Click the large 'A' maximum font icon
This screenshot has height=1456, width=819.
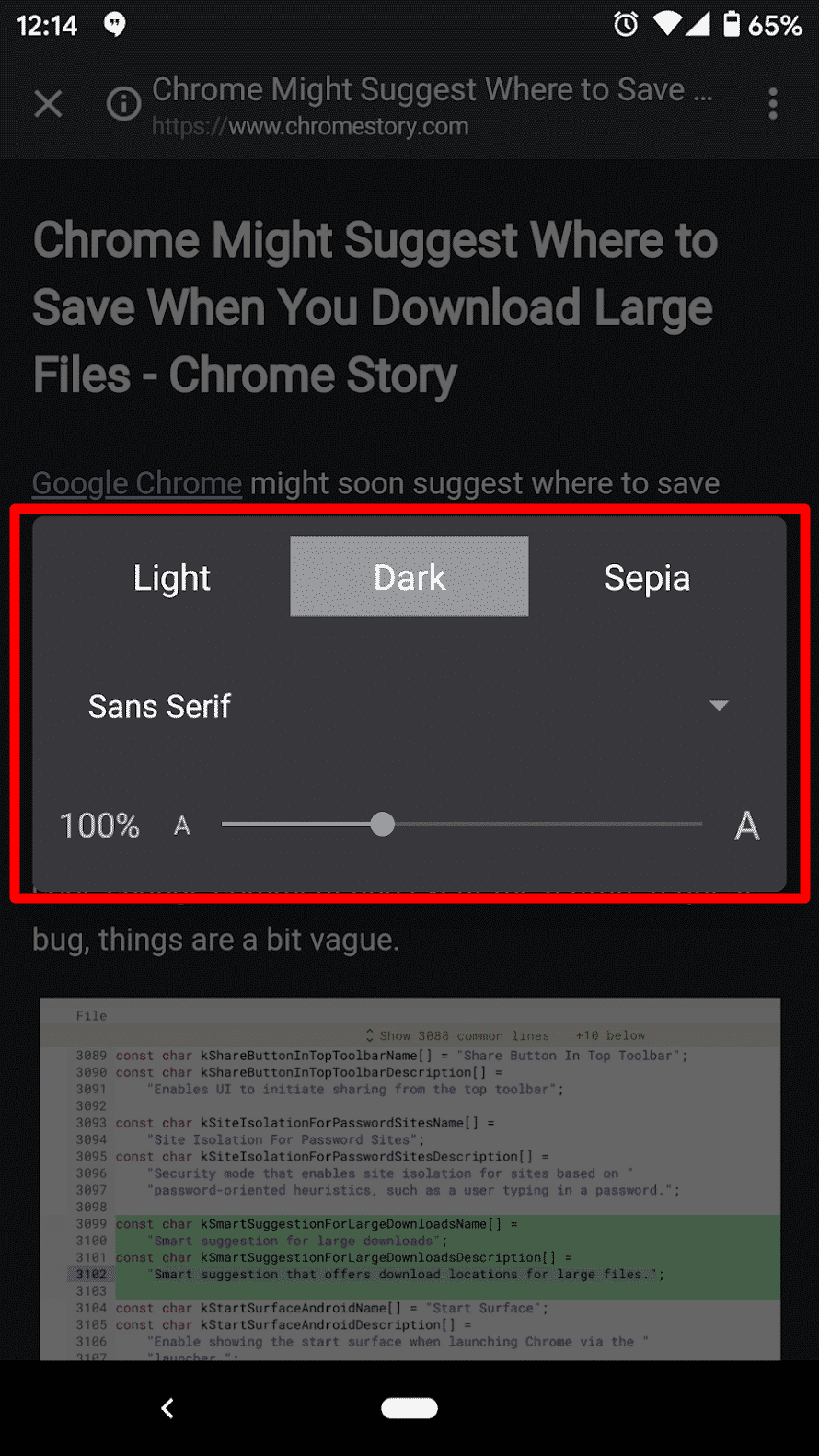pyautogui.click(x=747, y=826)
